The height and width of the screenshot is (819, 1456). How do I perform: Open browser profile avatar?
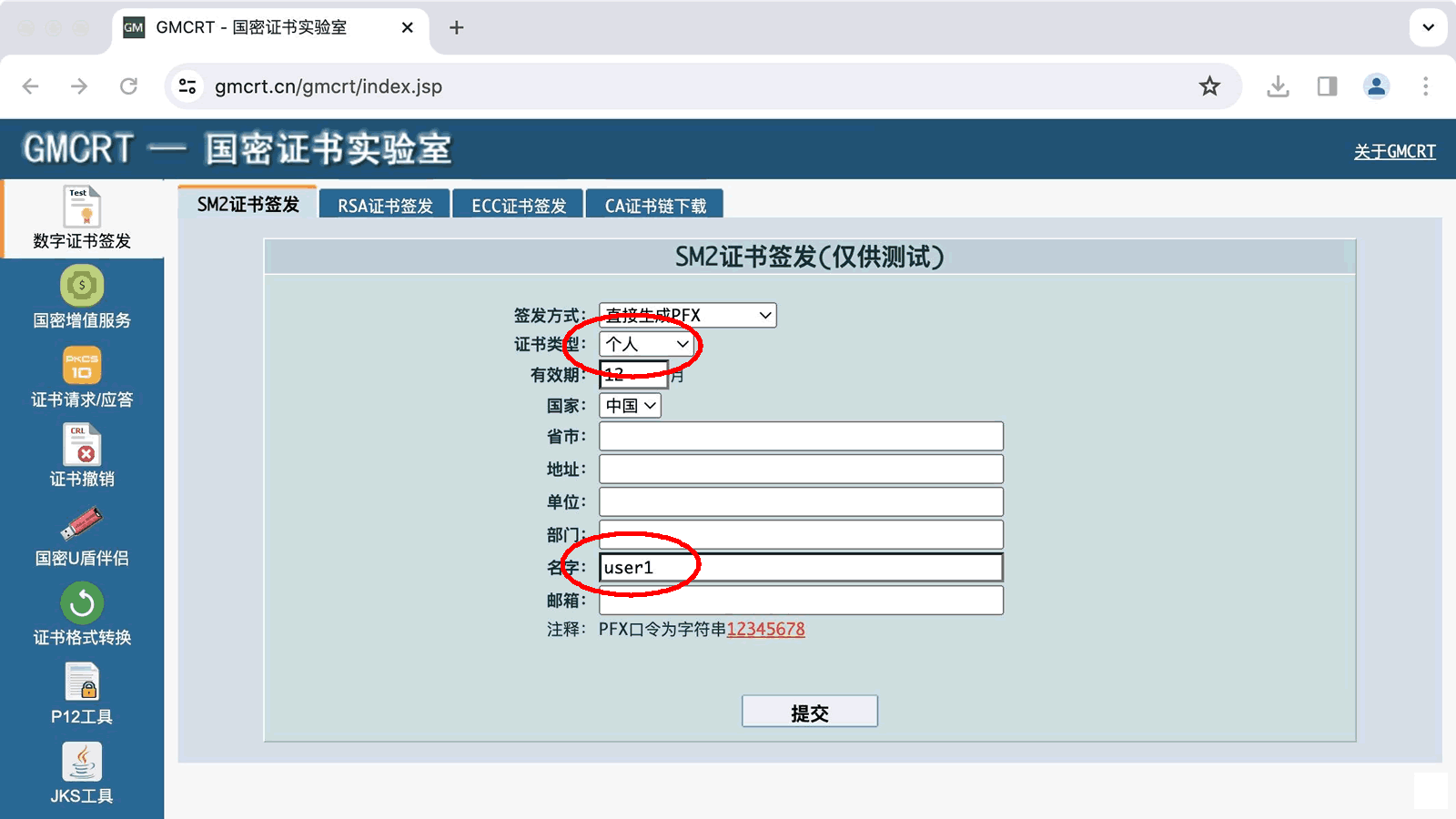coord(1376,86)
